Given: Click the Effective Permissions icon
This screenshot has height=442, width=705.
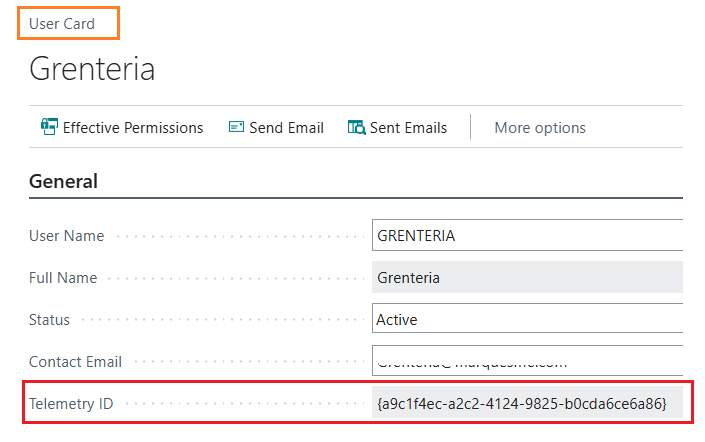Looking at the screenshot, I should [49, 127].
